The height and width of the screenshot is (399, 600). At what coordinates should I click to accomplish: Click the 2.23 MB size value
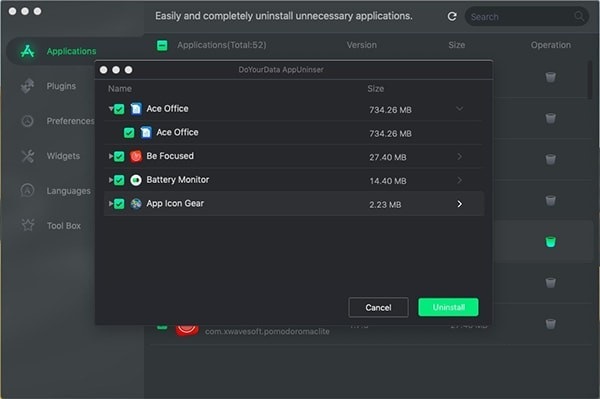click(x=385, y=205)
